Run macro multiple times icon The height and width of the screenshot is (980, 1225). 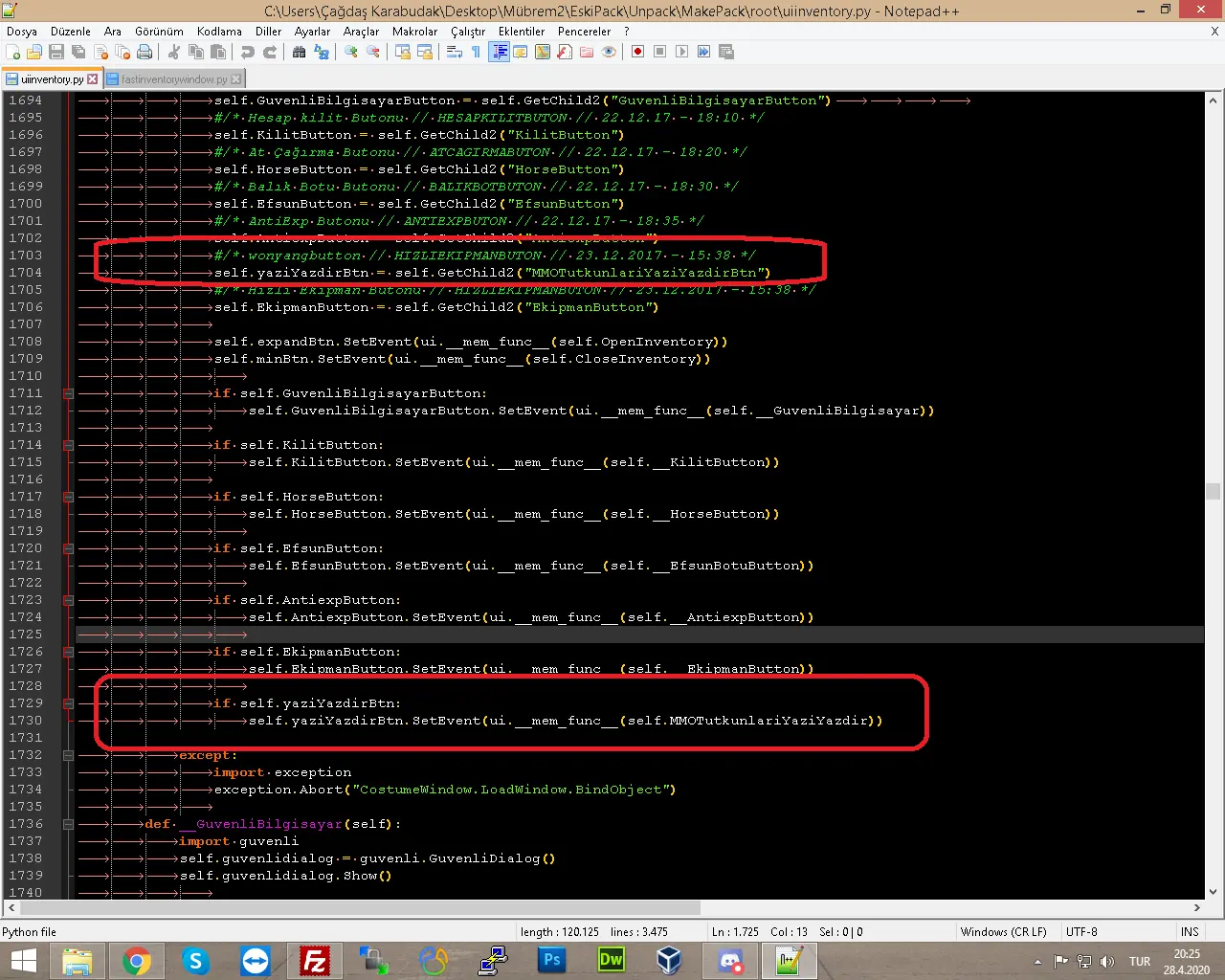tap(704, 52)
